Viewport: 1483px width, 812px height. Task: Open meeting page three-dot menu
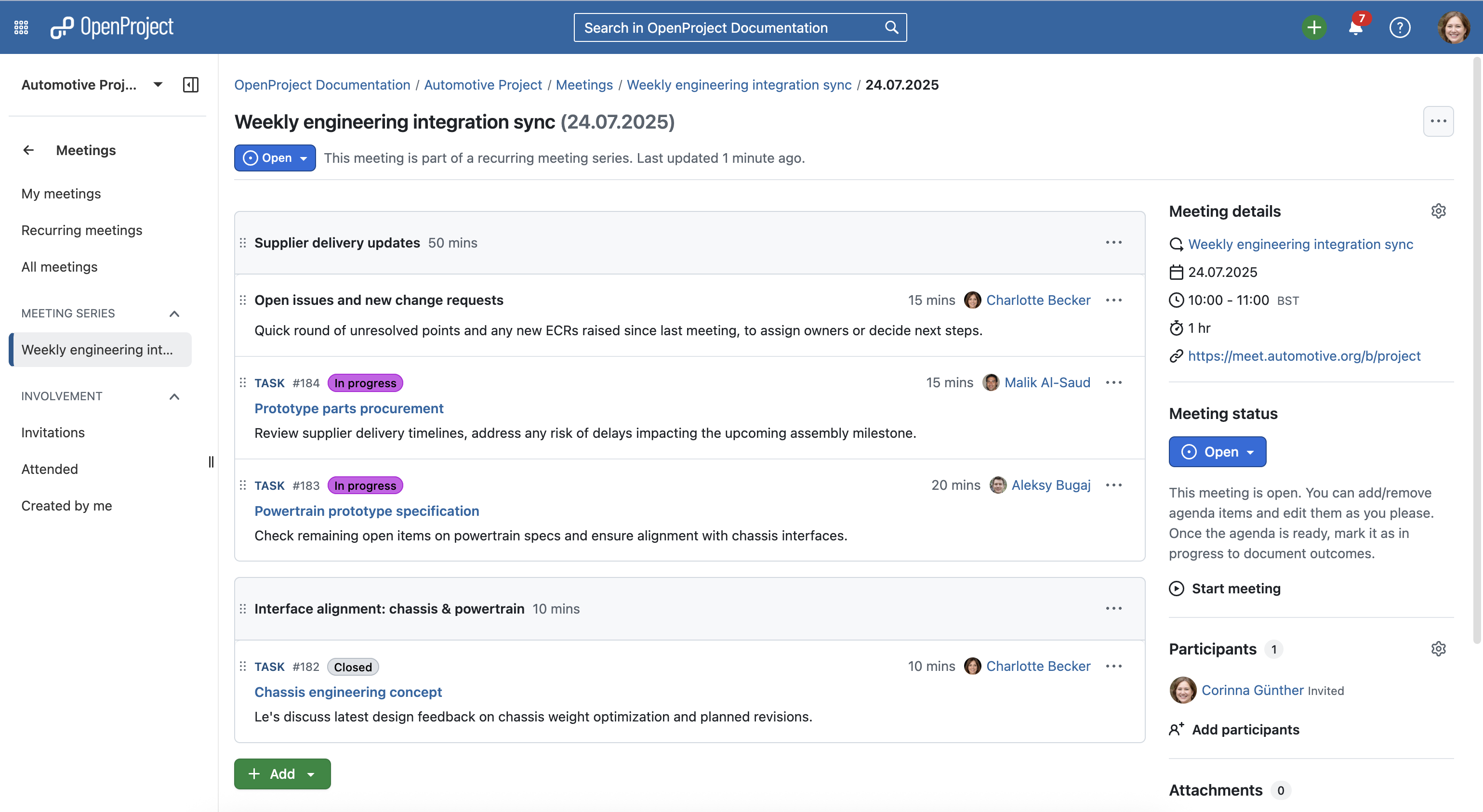(x=1438, y=121)
